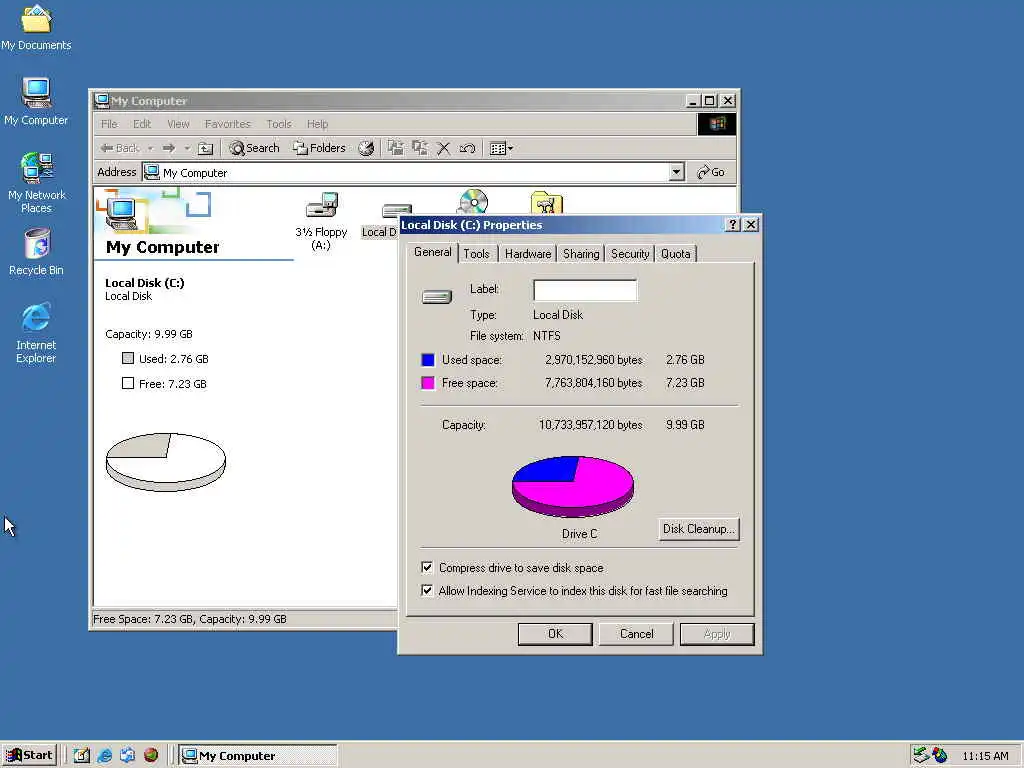Select My Network Places desktop icon

coord(36,183)
